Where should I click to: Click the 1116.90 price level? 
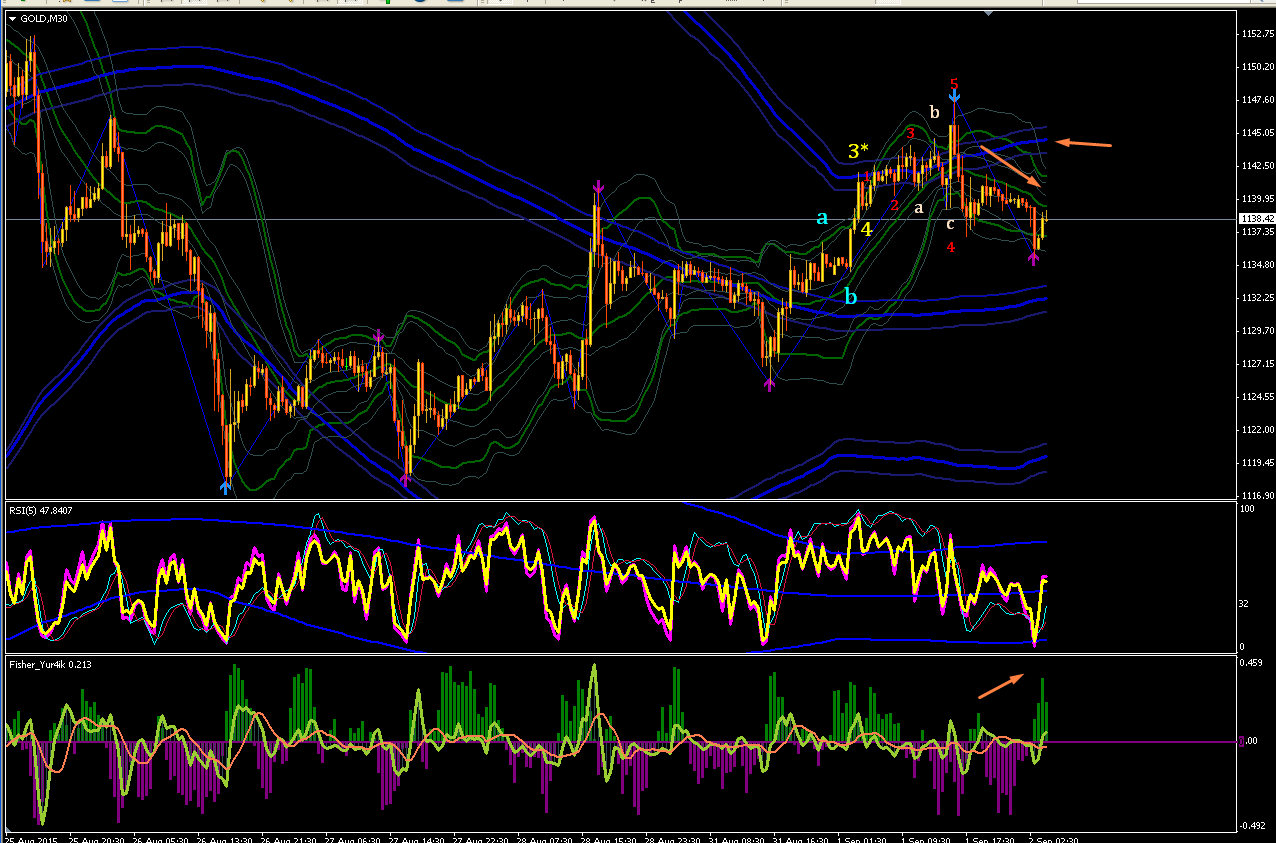[1256, 496]
